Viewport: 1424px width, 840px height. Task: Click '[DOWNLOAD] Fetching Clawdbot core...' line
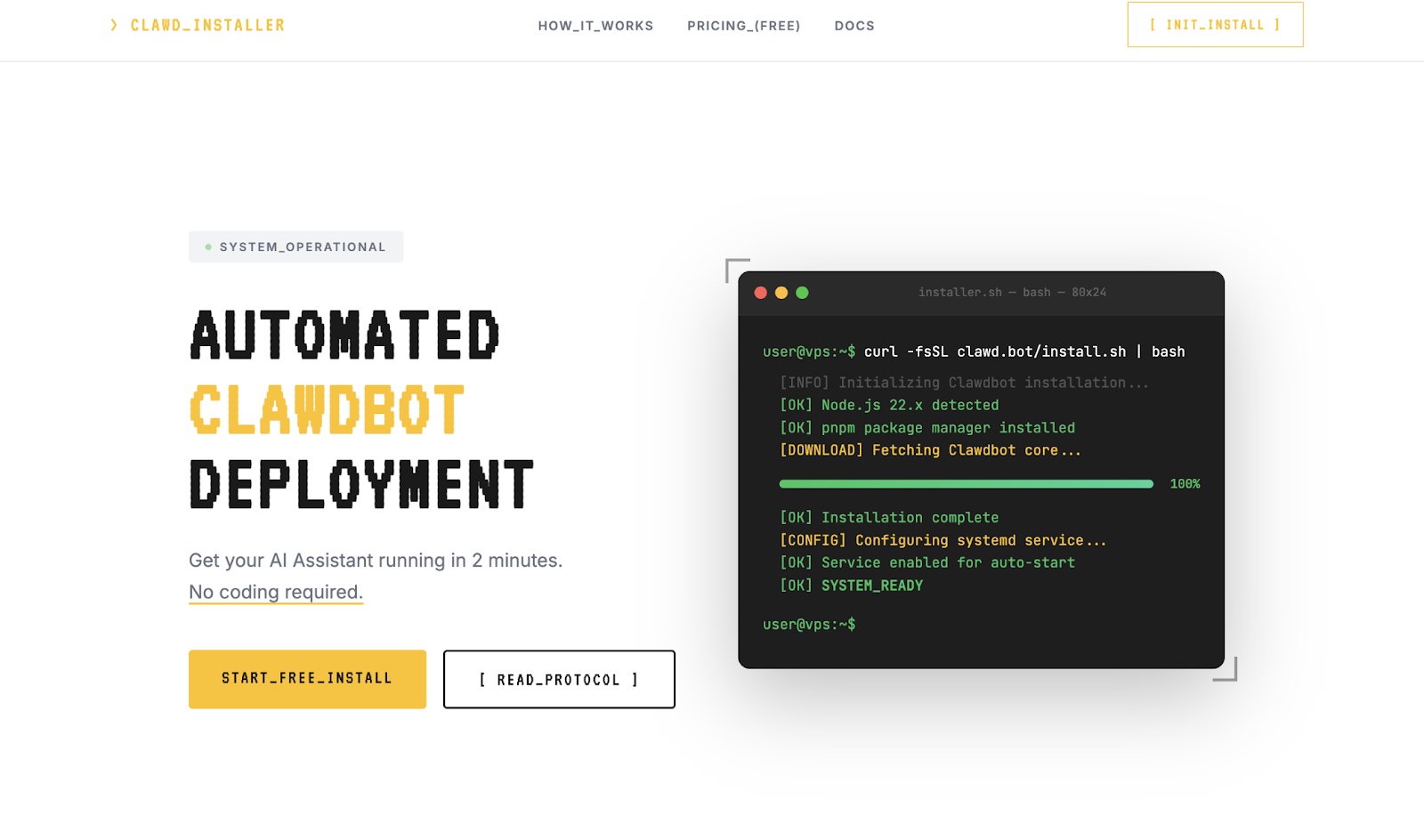coord(930,450)
